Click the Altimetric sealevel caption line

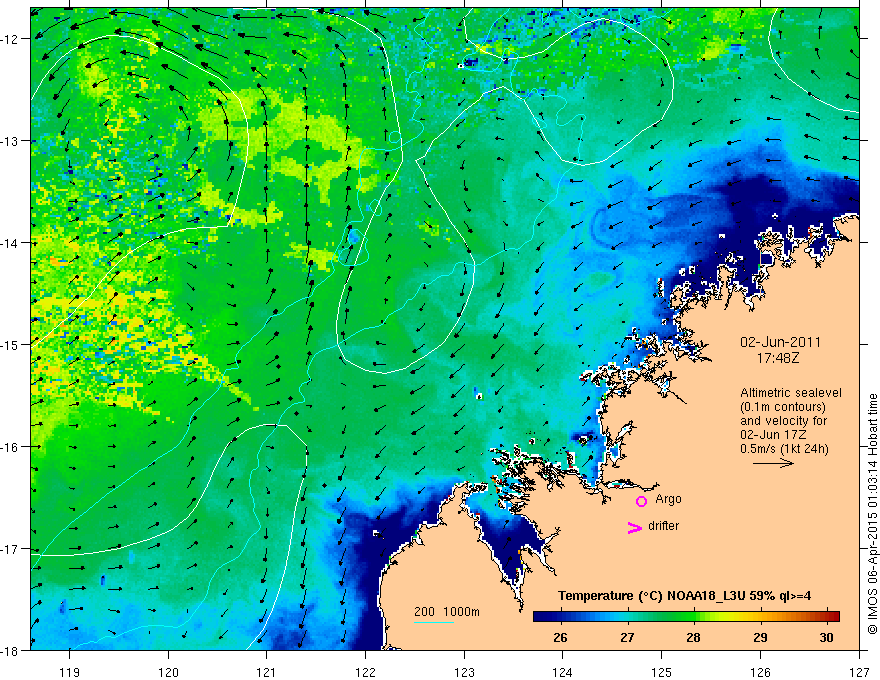[791, 393]
